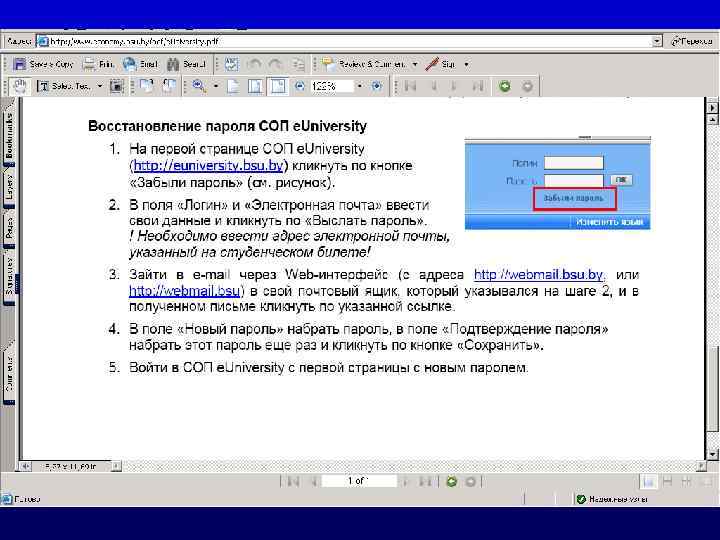The image size is (720, 540).
Task: Open the zoom percentage dropdown
Action: tap(360, 86)
